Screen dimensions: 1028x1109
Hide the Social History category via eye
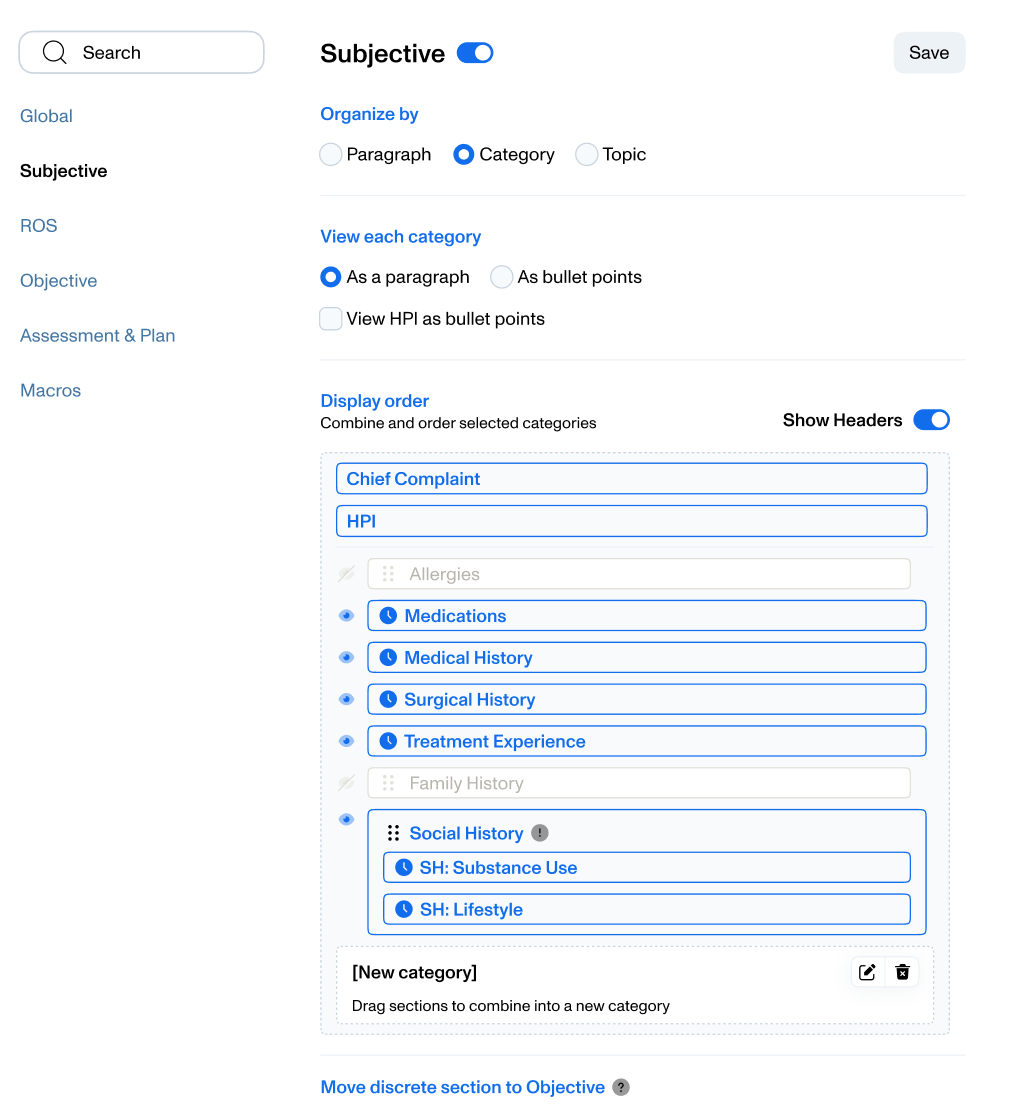click(x=346, y=819)
